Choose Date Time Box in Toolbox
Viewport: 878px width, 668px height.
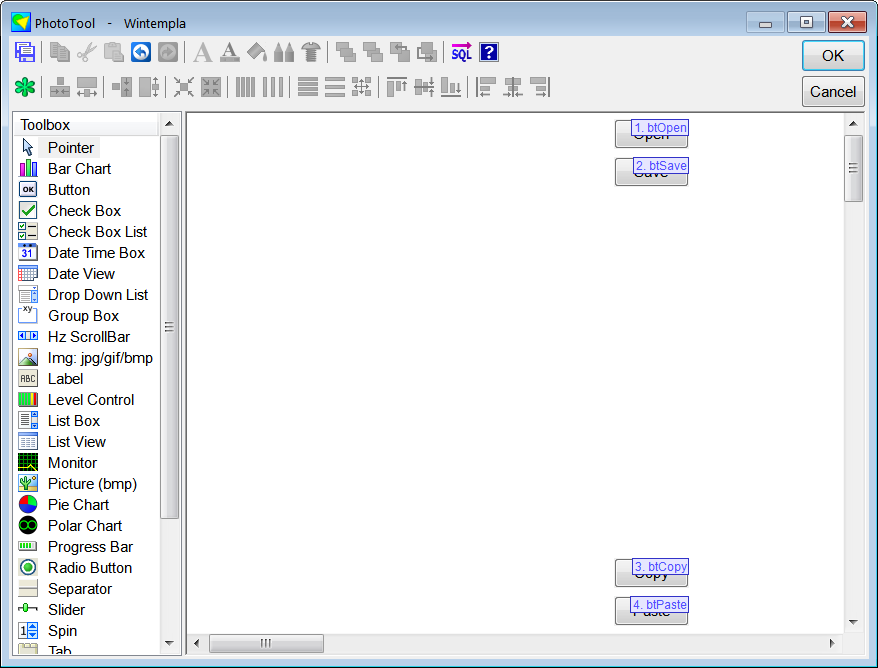[x=96, y=253]
